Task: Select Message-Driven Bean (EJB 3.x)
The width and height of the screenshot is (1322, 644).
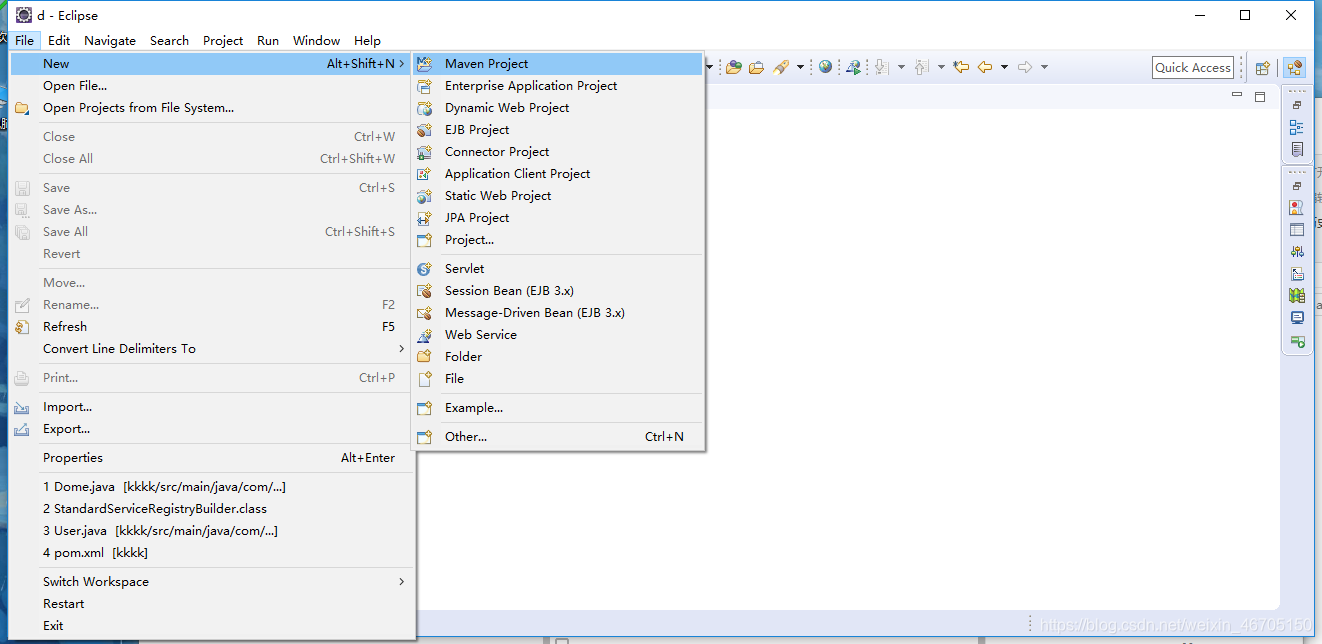Action: tap(558, 313)
